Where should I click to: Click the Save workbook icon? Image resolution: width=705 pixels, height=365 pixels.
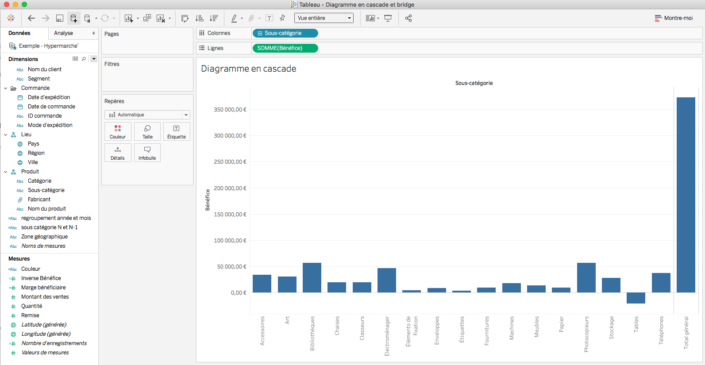point(59,18)
